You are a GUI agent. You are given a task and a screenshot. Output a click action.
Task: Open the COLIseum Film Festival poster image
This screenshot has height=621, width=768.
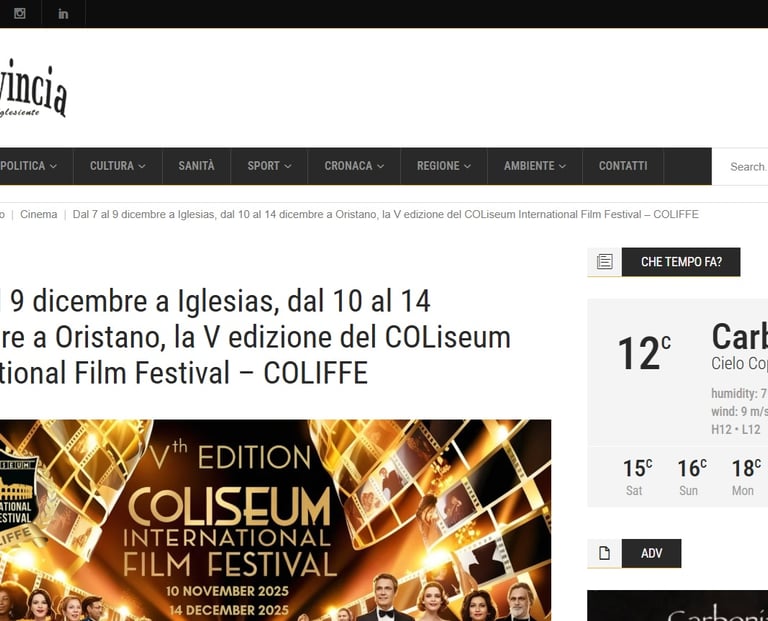[275, 520]
